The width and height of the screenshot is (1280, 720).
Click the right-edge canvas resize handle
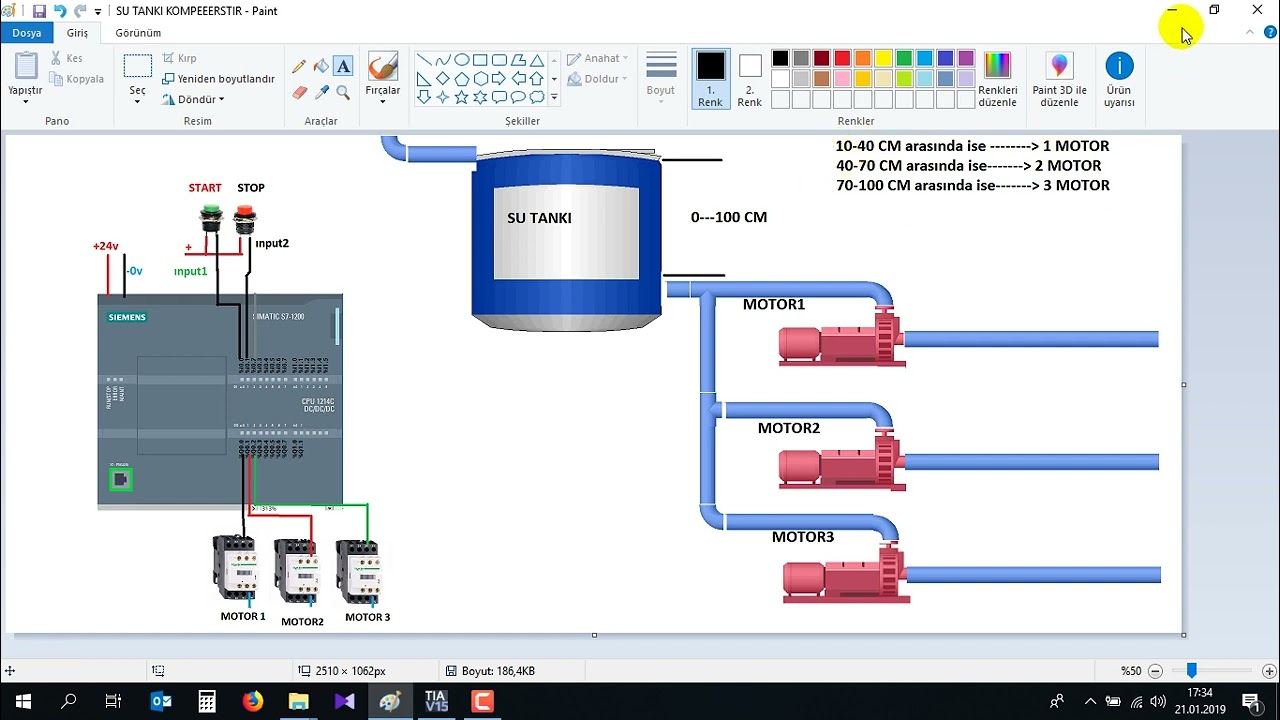point(1184,384)
